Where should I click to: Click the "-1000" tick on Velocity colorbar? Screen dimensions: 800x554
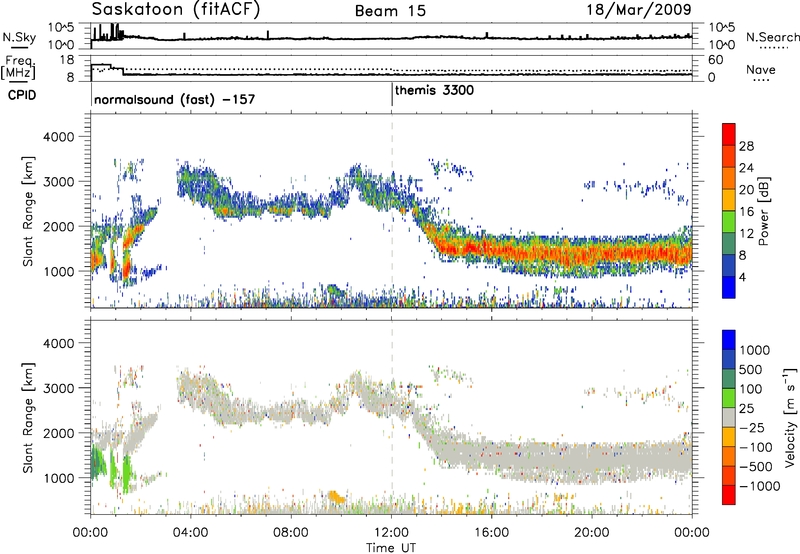[759, 486]
